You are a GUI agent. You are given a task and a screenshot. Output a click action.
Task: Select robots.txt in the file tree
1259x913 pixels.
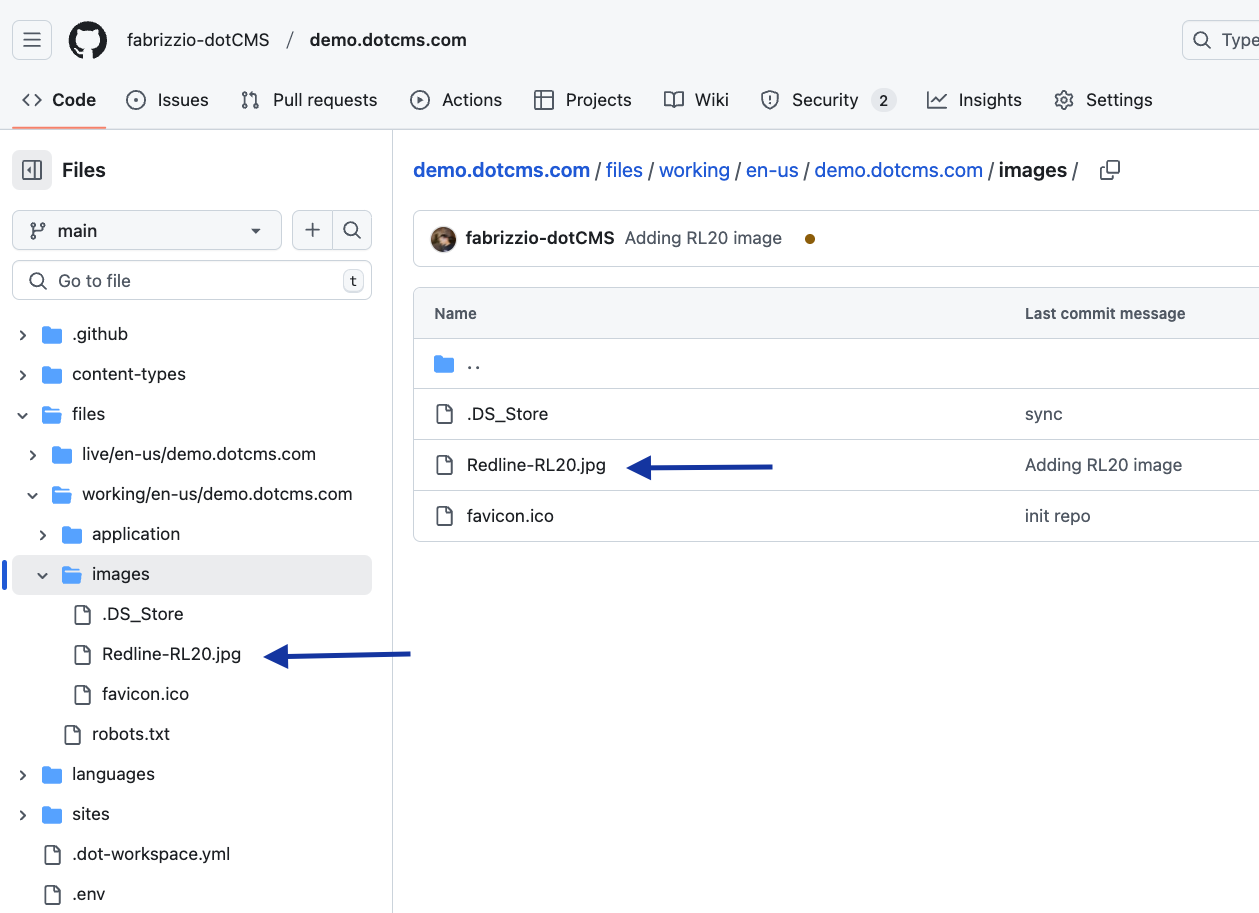point(130,734)
